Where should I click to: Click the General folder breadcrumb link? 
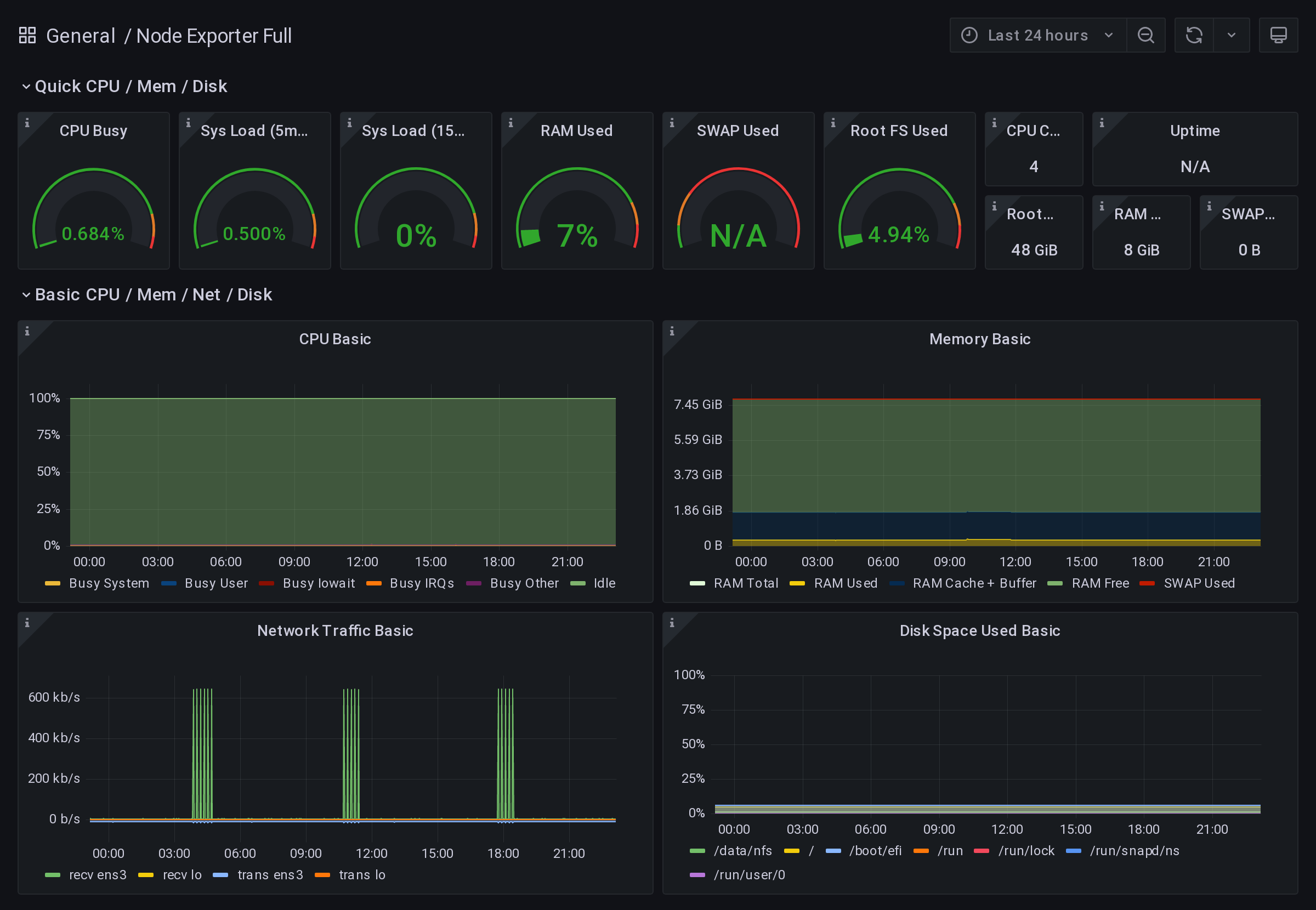click(81, 35)
